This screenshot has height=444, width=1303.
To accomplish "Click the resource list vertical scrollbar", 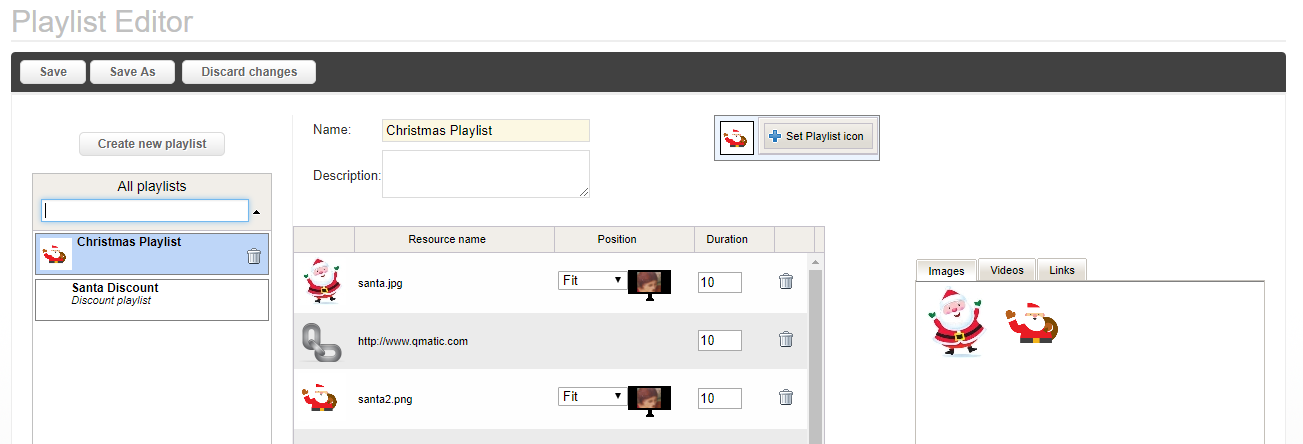I will pyautogui.click(x=815, y=350).
